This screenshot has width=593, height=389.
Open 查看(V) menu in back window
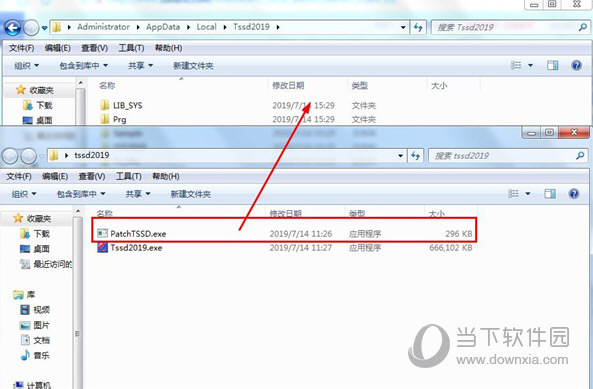pyautogui.click(x=95, y=48)
